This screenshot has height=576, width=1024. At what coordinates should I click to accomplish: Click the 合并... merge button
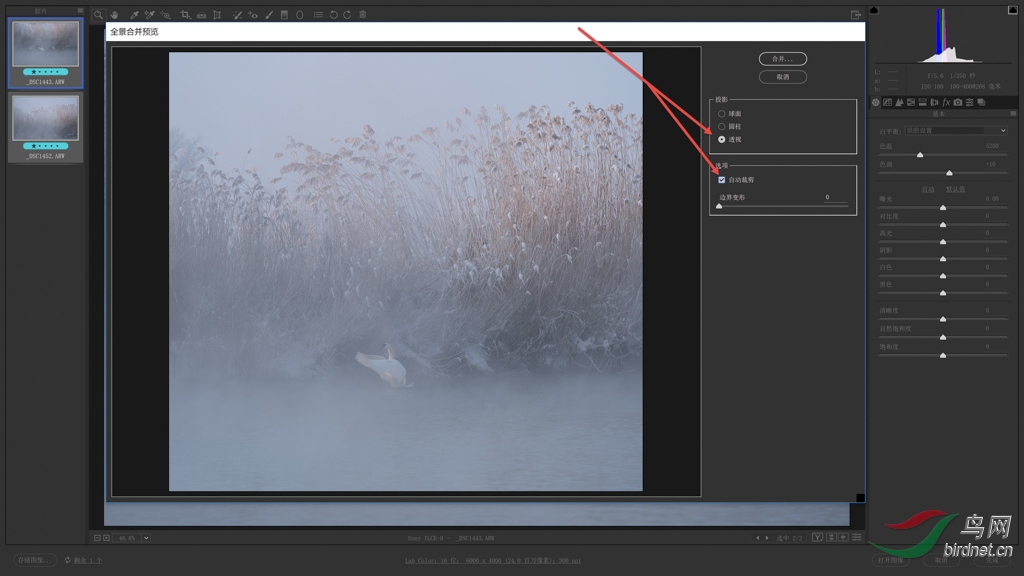pos(782,59)
